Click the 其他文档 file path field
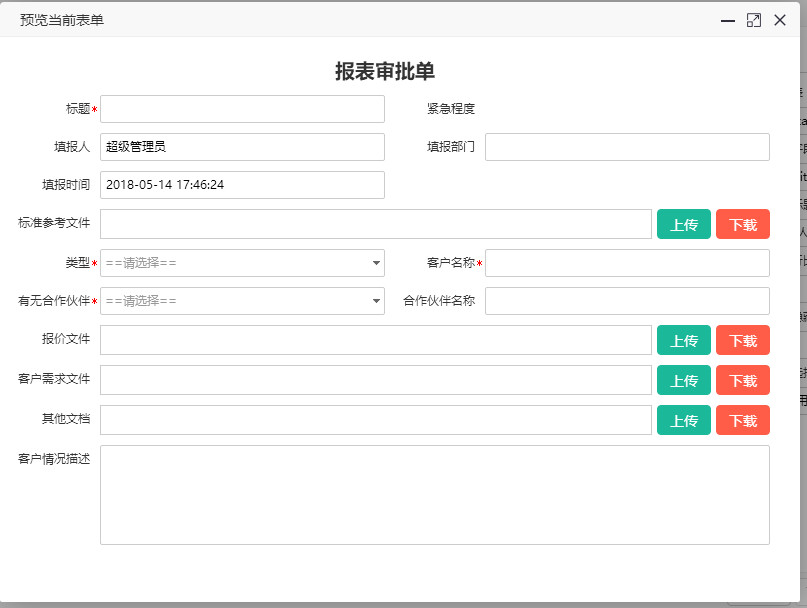807x608 pixels. pyautogui.click(x=376, y=420)
